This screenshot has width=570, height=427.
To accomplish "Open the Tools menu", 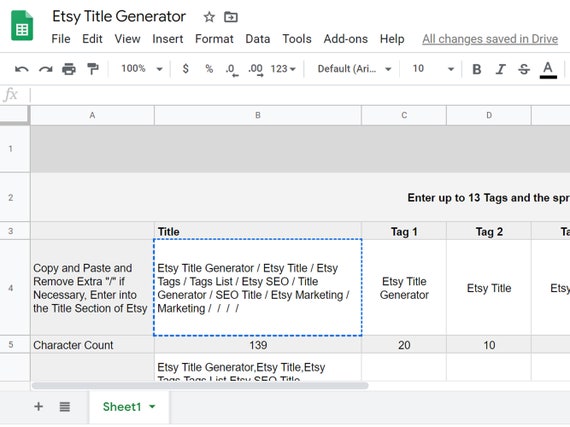I will coord(297,39).
